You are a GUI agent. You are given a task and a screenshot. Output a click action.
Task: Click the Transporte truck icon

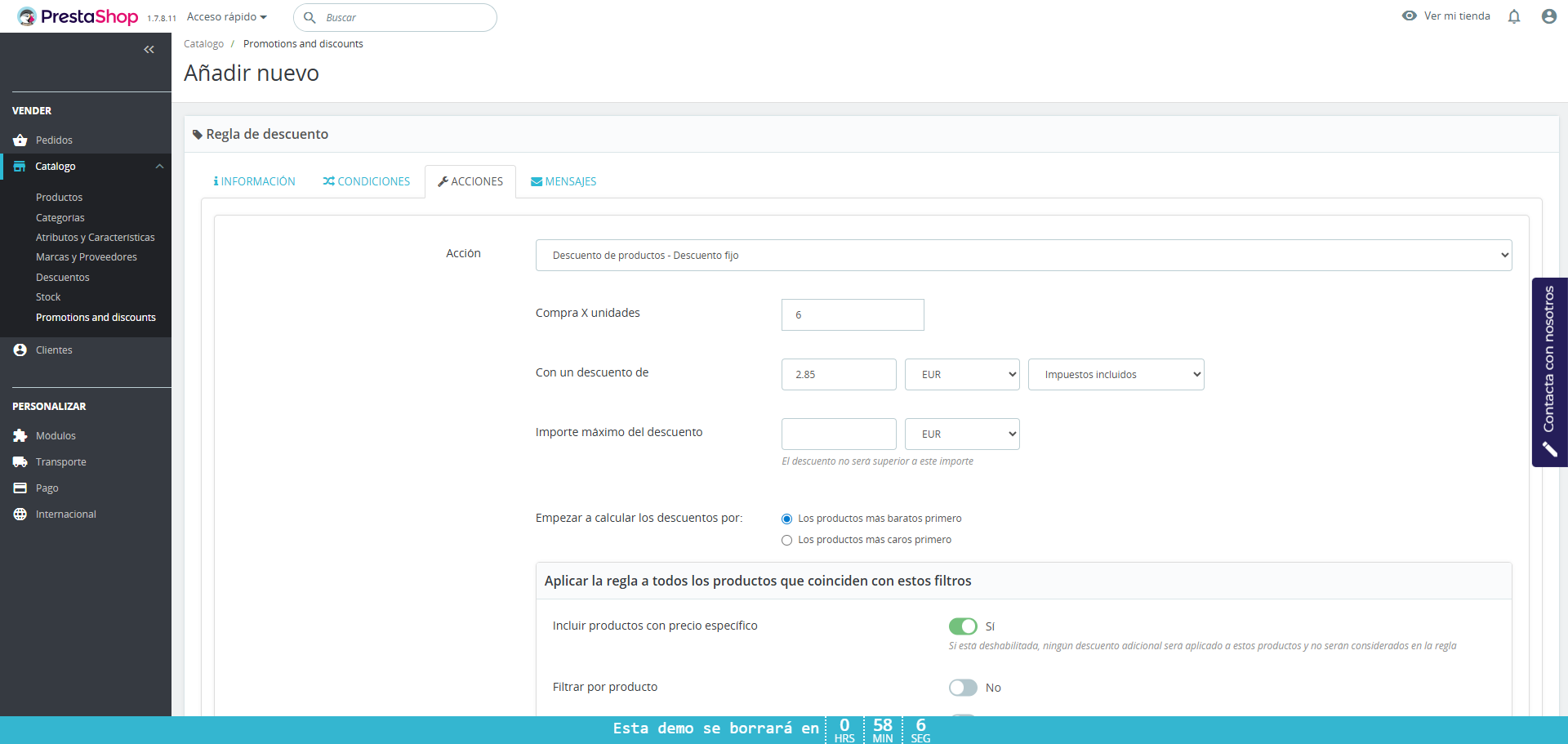pyautogui.click(x=20, y=462)
